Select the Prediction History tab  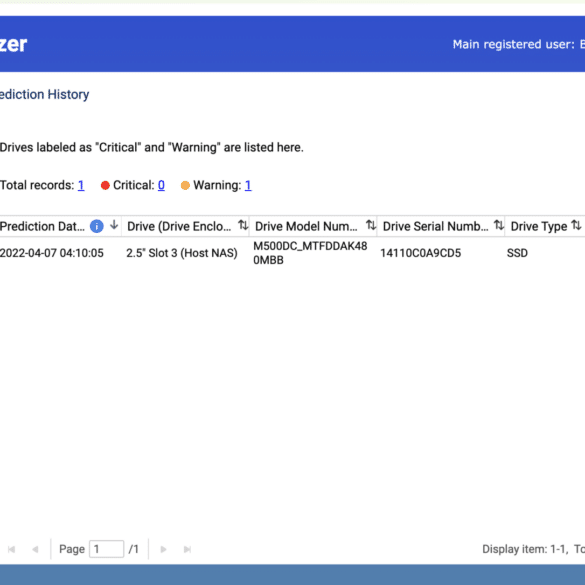pyautogui.click(x=44, y=94)
